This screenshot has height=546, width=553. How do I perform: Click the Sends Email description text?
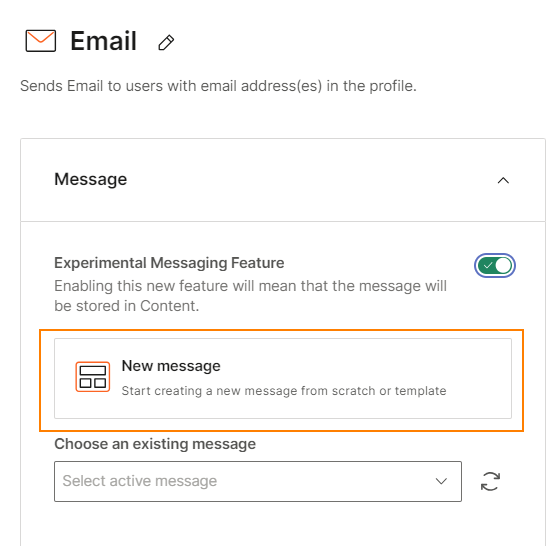click(x=218, y=86)
